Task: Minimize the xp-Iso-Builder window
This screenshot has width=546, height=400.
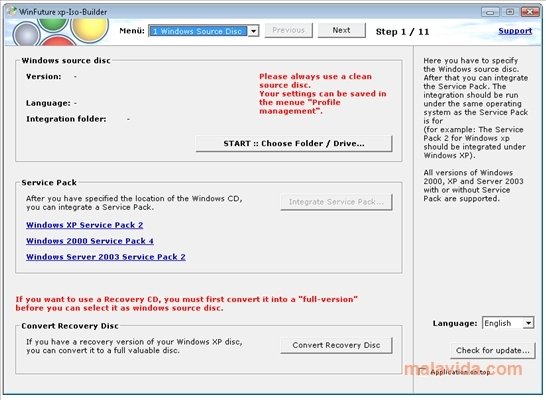Action: click(490, 12)
